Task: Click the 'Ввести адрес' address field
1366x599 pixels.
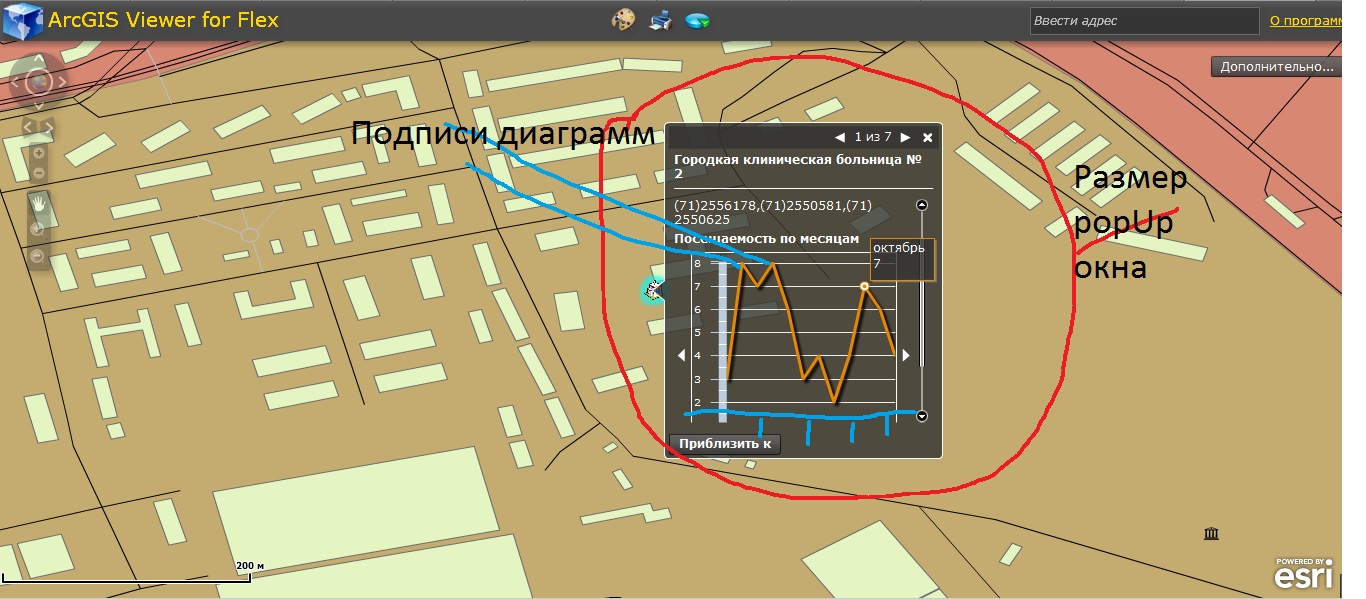Action: coord(1144,21)
